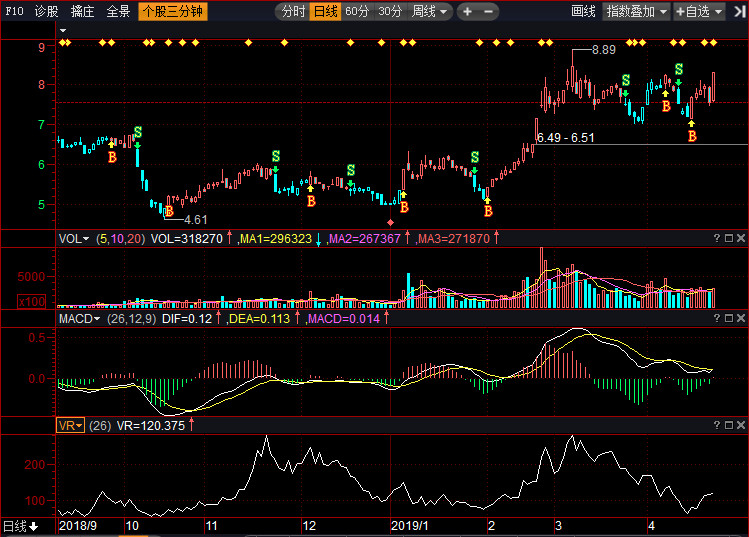The width and height of the screenshot is (749, 537).
Task: Click the 画线 drawing button
Action: pos(583,11)
